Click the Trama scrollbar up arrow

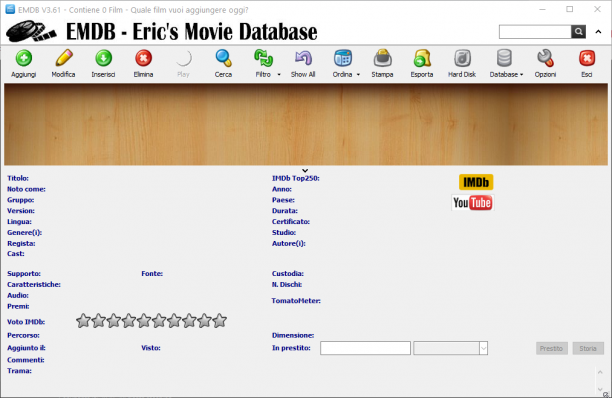(600, 372)
